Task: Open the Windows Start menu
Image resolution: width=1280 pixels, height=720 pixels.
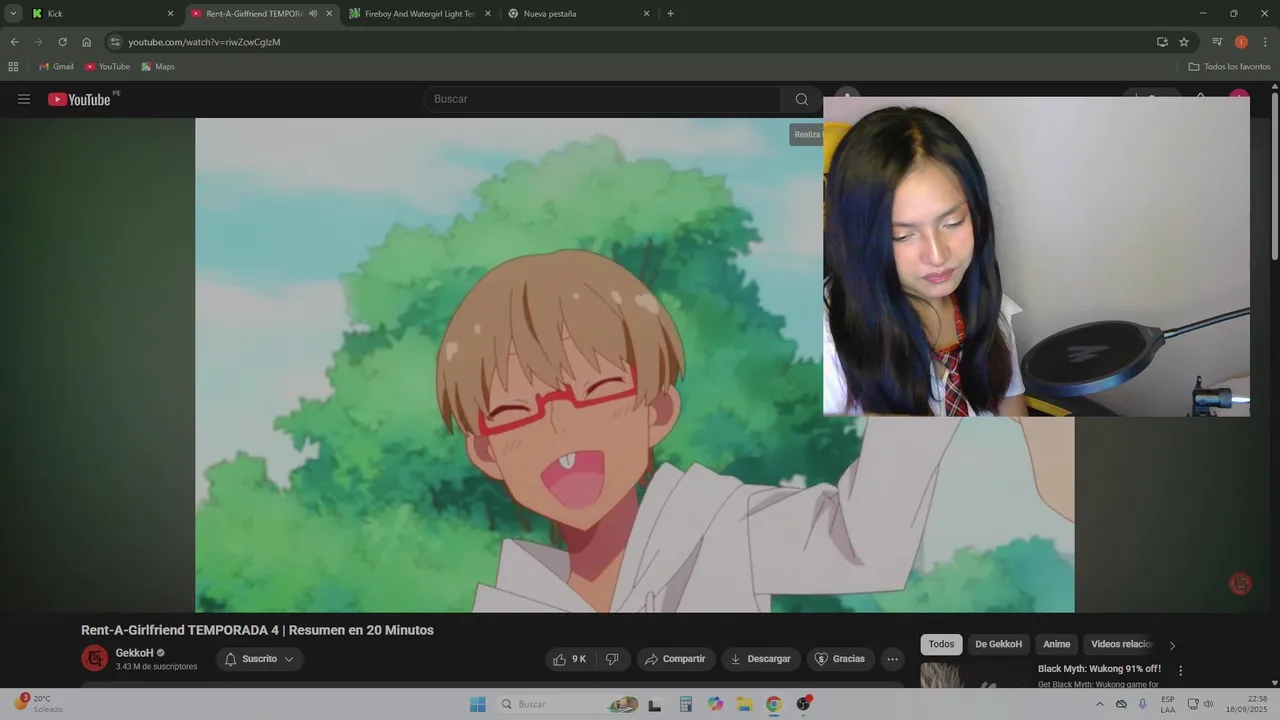Action: point(477,704)
